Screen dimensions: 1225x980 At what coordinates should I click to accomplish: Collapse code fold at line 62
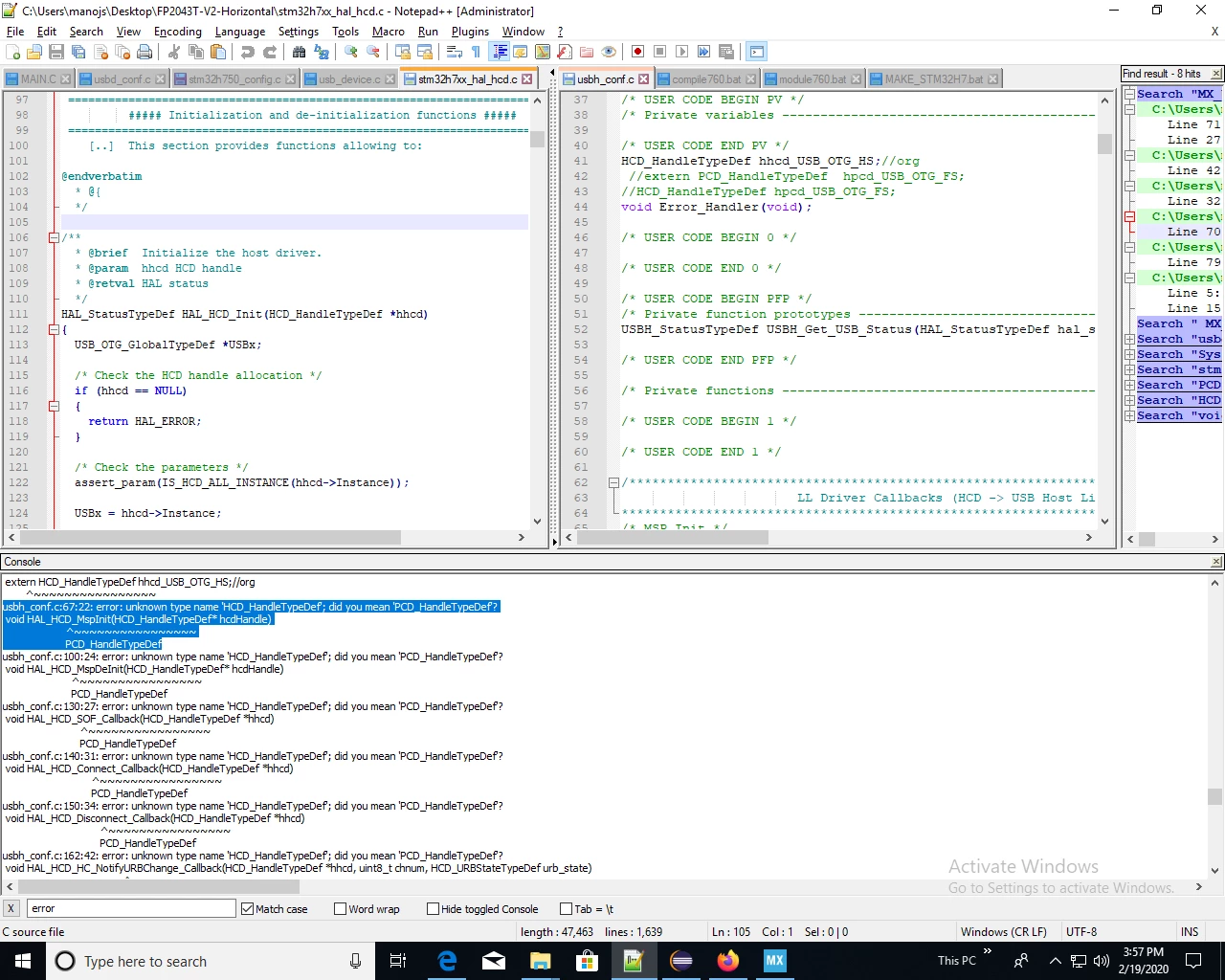pos(613,482)
